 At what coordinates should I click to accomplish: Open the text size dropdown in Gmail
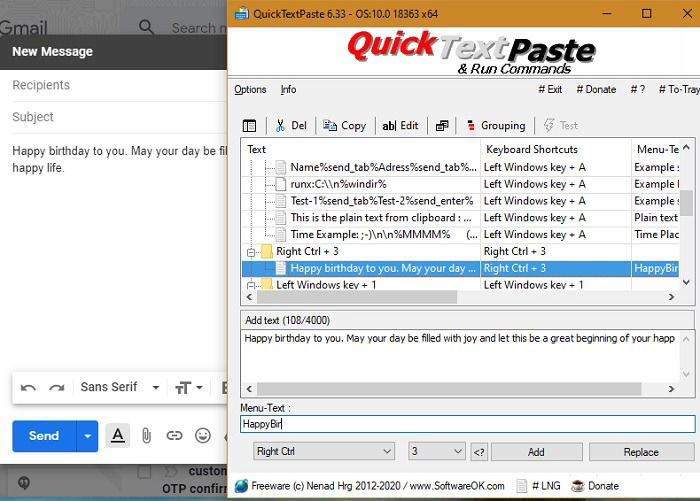(x=188, y=388)
